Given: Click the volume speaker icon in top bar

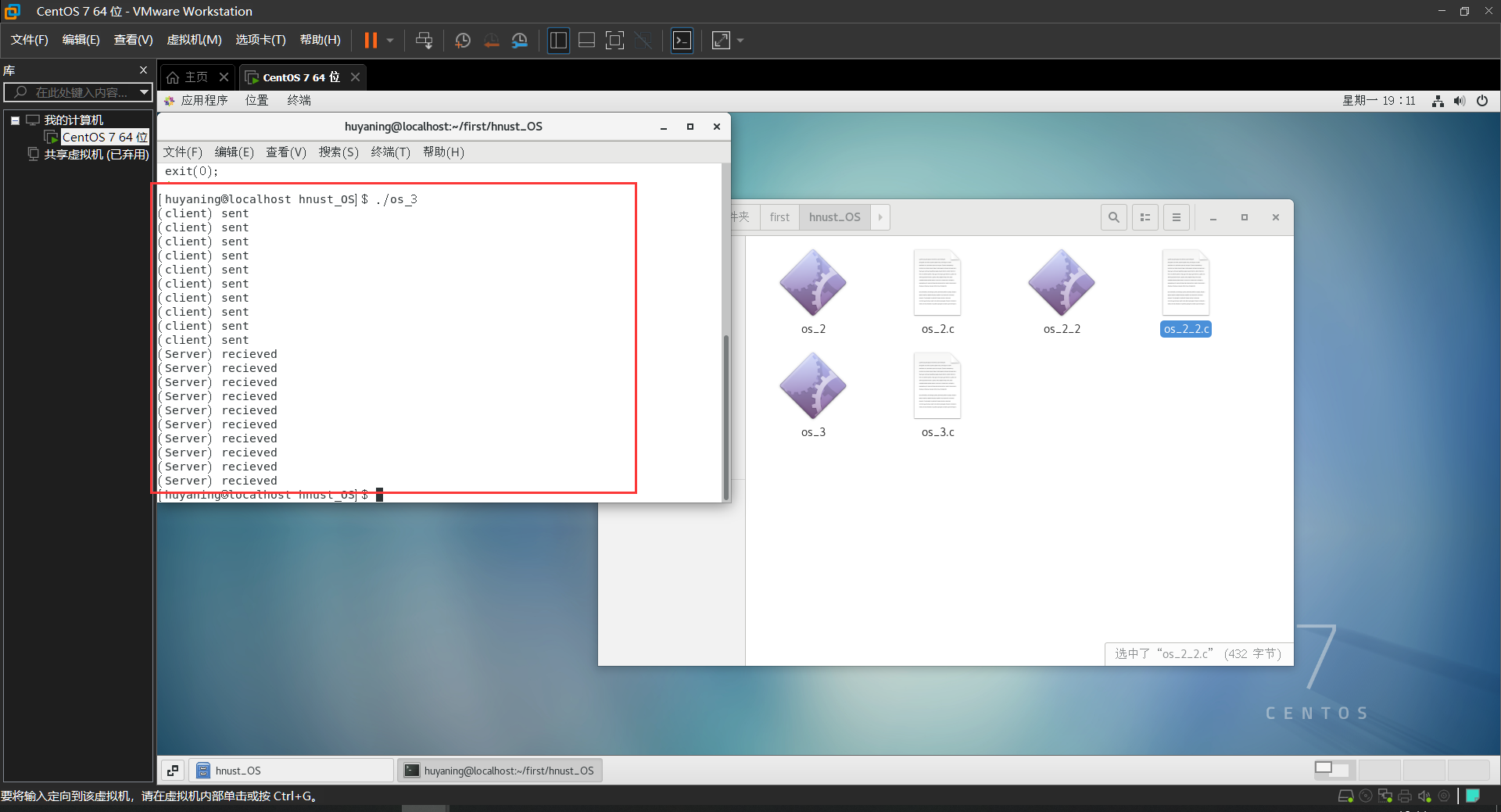Looking at the screenshot, I should pyautogui.click(x=1460, y=101).
